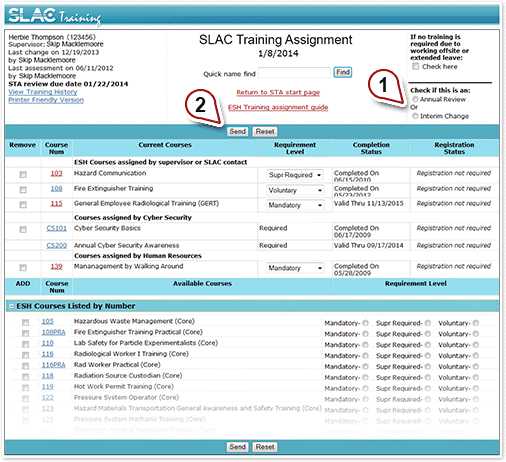Open course number 118 link
506x462 pixels.
point(48,376)
